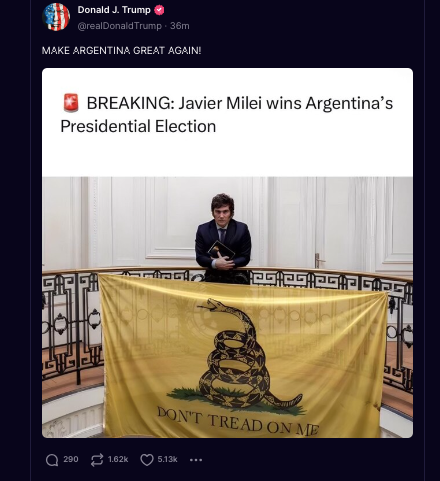Click the coiled rattlesnake on the flag
The height and width of the screenshot is (481, 440).
click(242, 355)
